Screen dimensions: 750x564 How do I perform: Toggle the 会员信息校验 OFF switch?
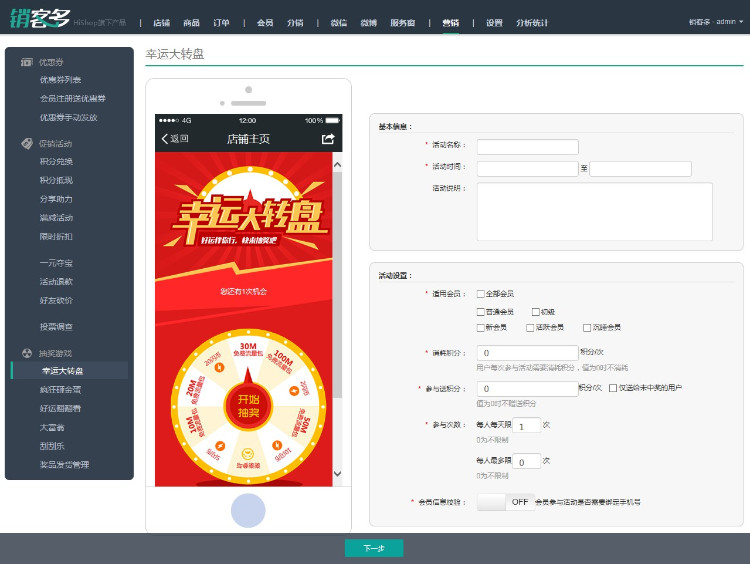(505, 502)
